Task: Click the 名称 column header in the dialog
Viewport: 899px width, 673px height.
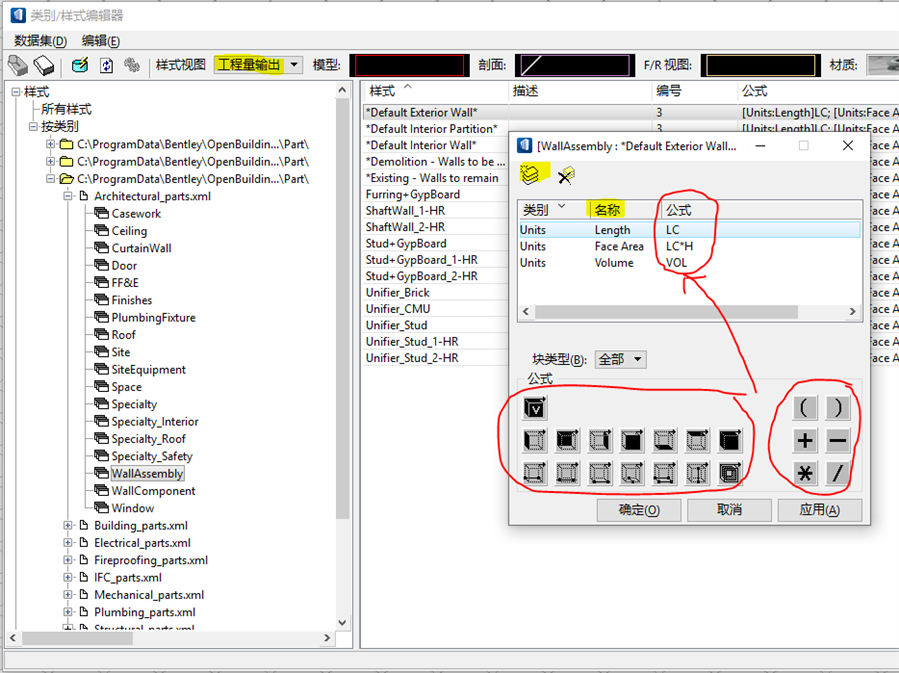Action: click(x=625, y=210)
